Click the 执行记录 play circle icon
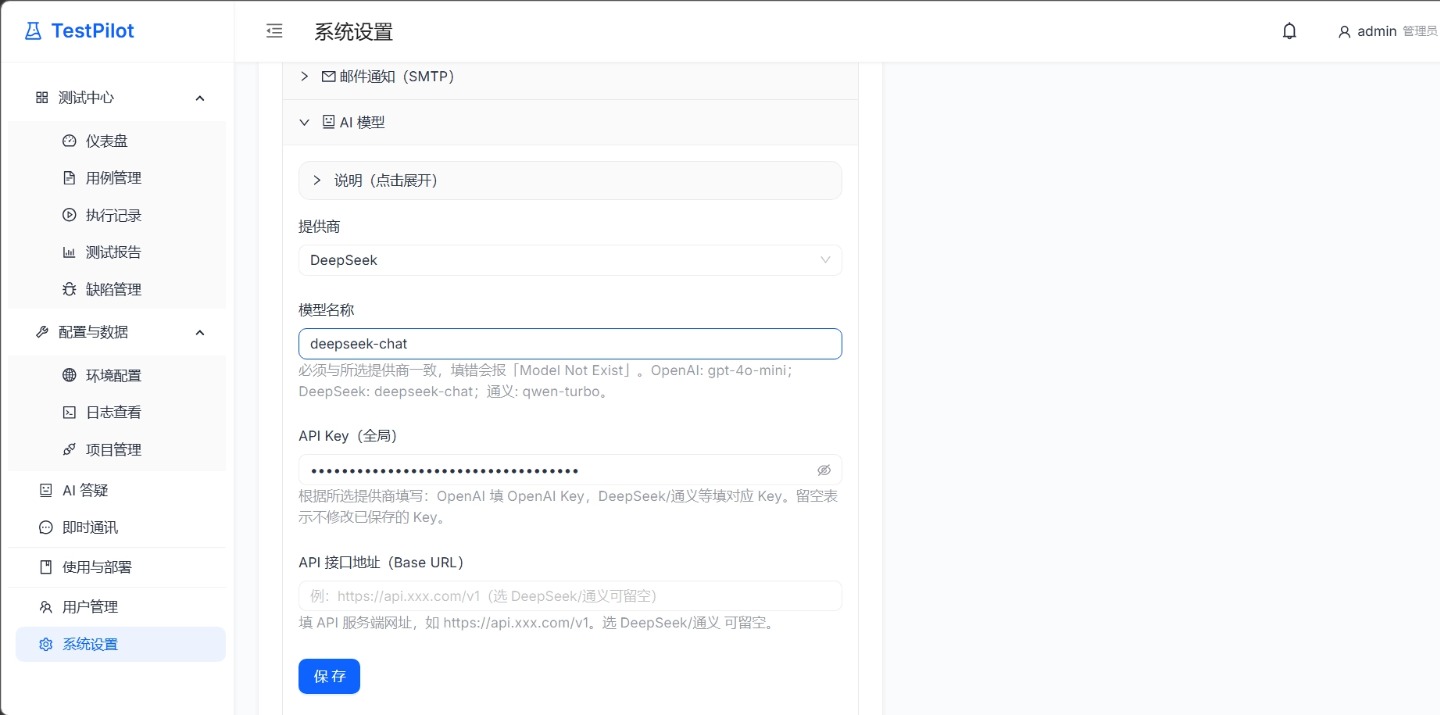The height and width of the screenshot is (715, 1440). coord(69,215)
